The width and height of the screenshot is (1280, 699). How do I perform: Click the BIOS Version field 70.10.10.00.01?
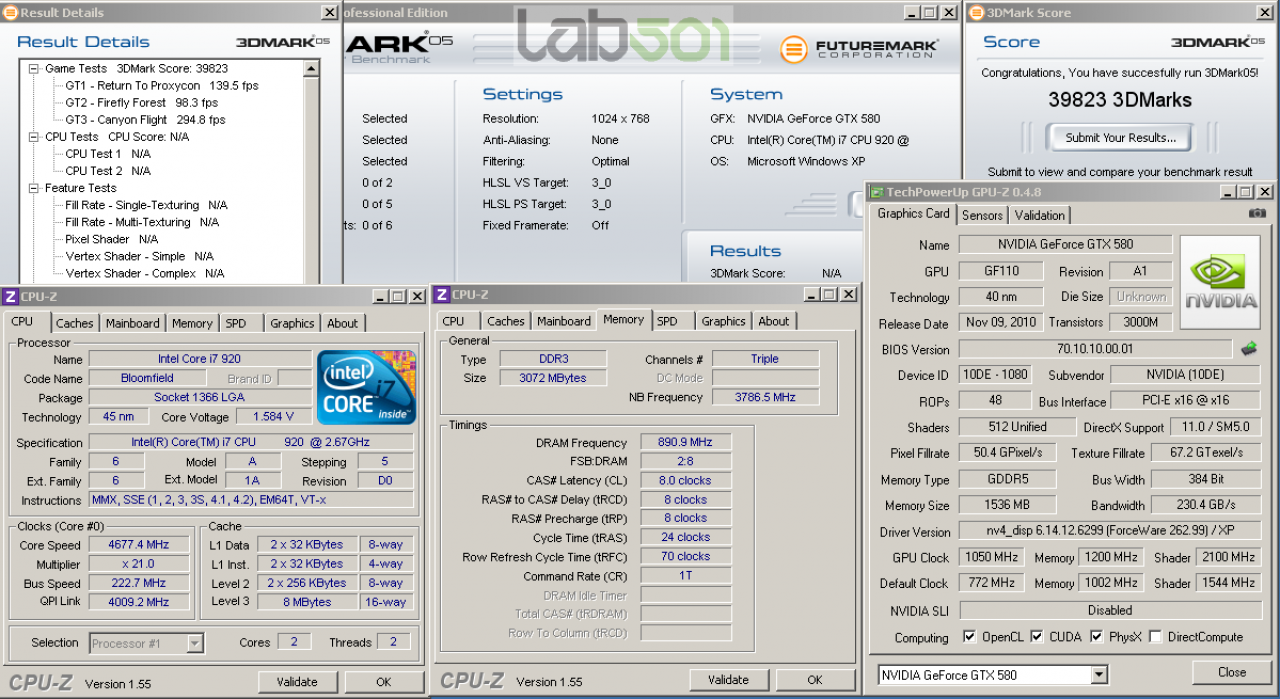(x=1095, y=349)
